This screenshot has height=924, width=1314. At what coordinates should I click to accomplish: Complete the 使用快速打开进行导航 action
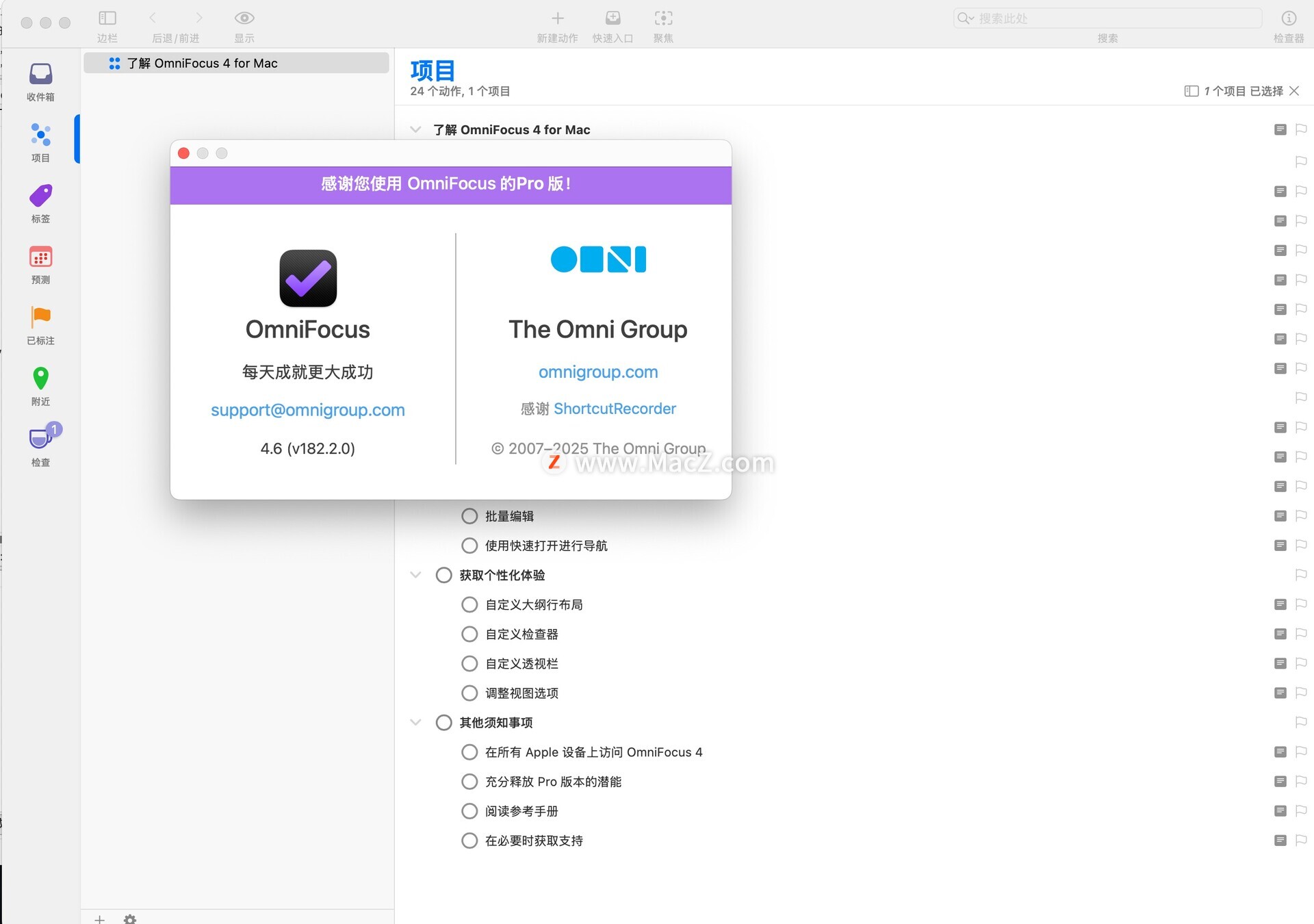coord(469,546)
